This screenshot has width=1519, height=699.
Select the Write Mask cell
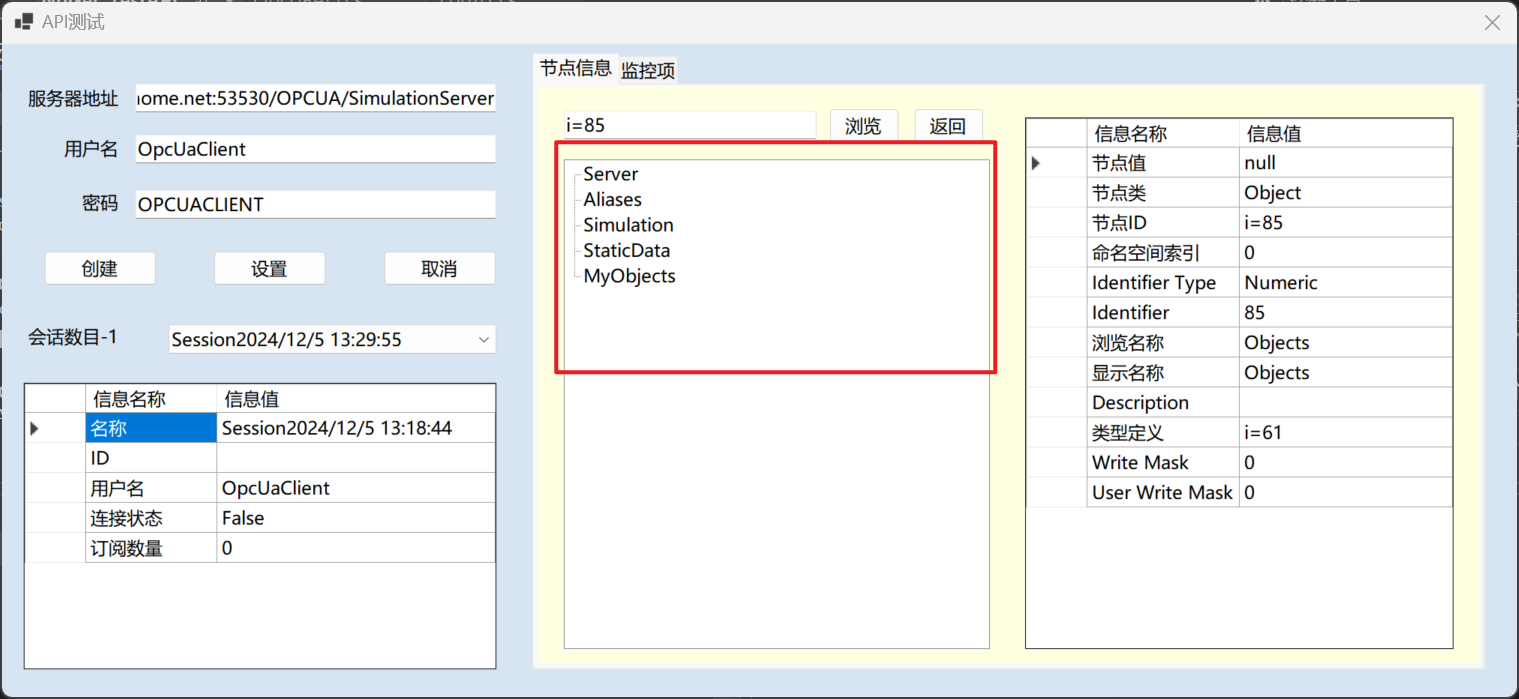click(x=1163, y=462)
